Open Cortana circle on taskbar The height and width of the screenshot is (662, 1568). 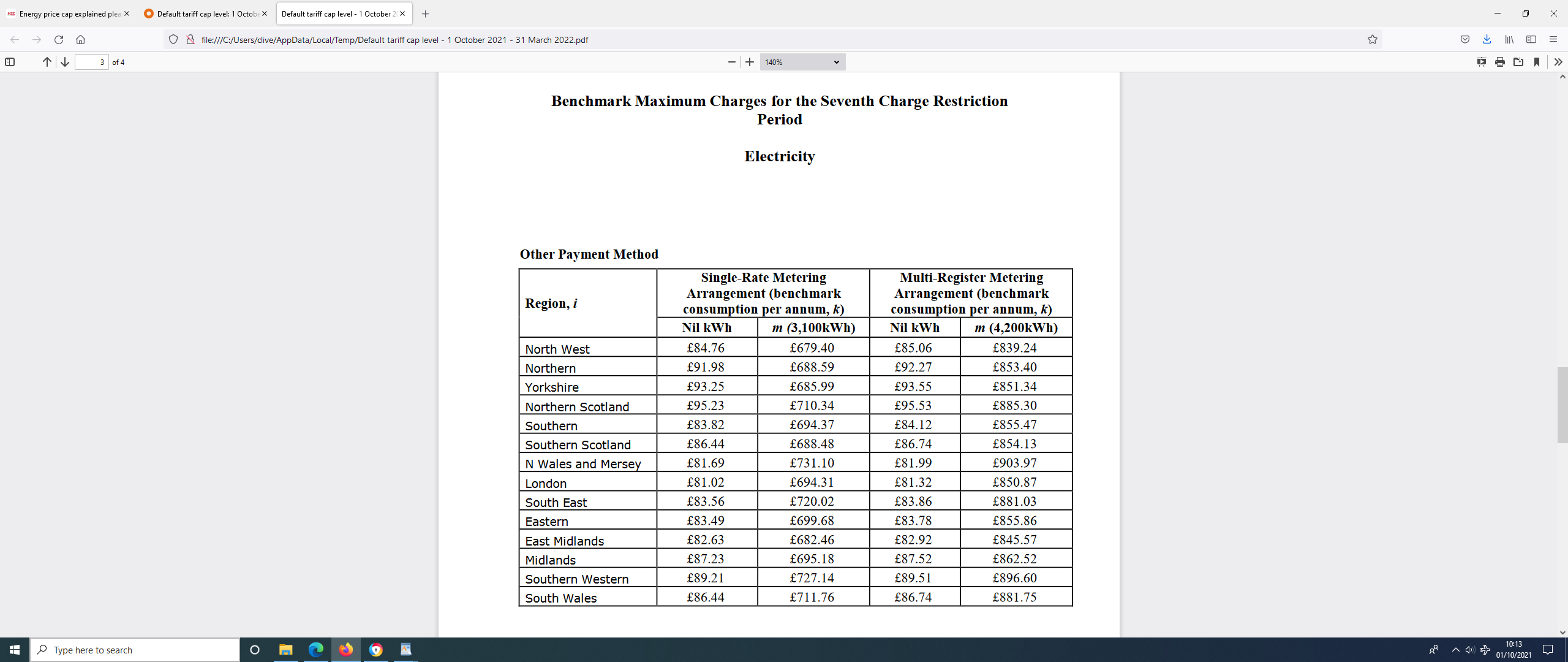click(x=255, y=650)
